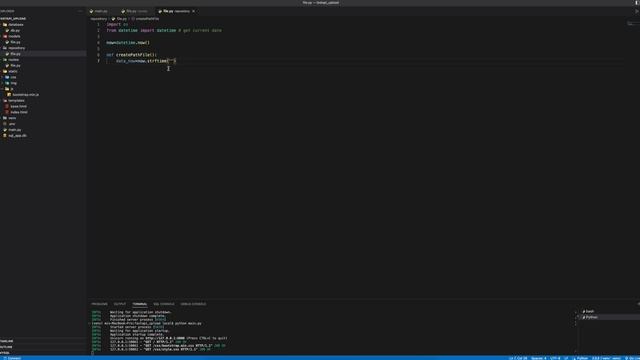Change indentation via Spaces: 4
The image size is (640, 360).
coord(539,358)
